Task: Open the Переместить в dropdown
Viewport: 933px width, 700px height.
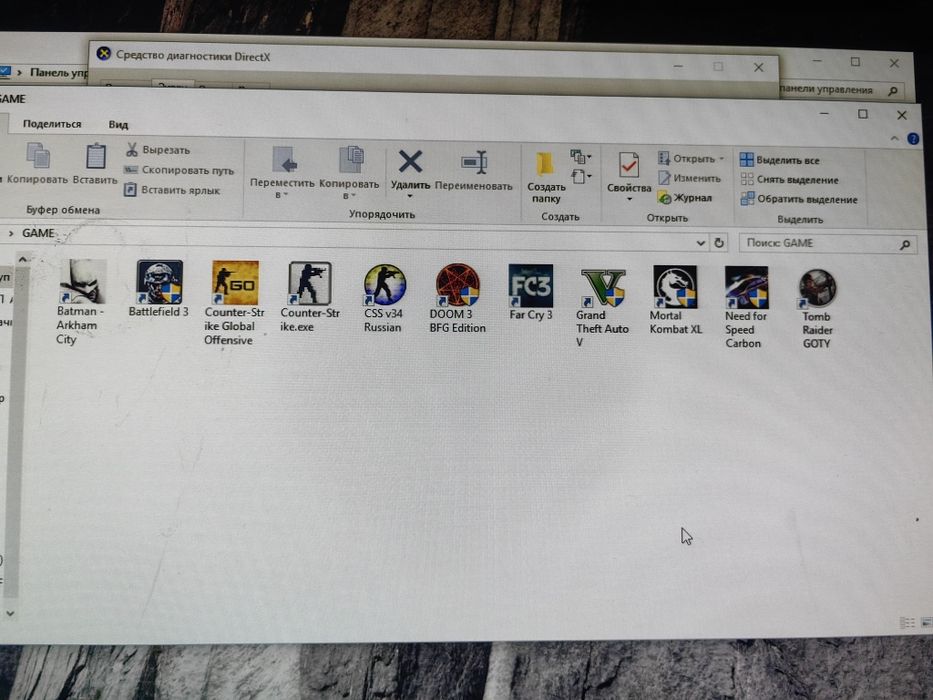Action: click(281, 174)
